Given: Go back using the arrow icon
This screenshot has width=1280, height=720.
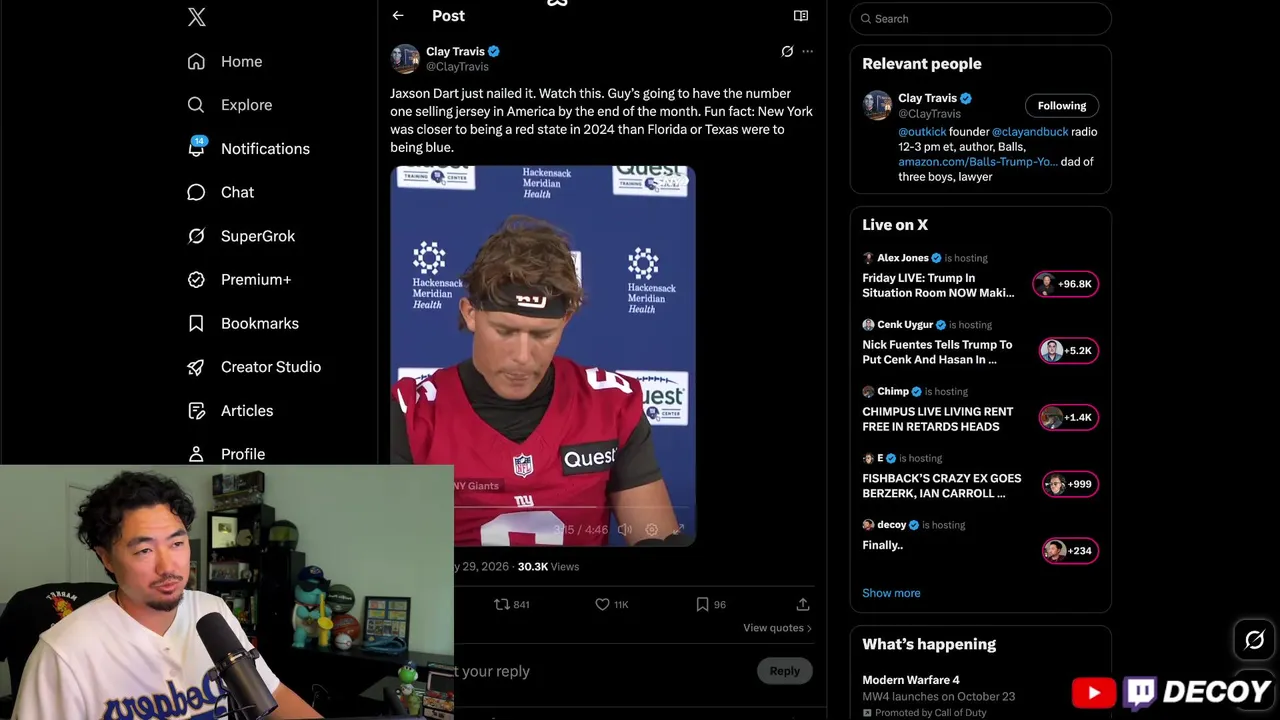Looking at the screenshot, I should pyautogui.click(x=398, y=16).
